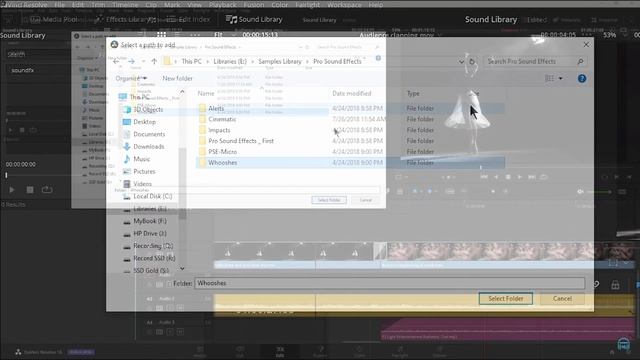640x360 pixels.
Task: Click the 3D Objects icon in navigation pane
Action: (127, 109)
